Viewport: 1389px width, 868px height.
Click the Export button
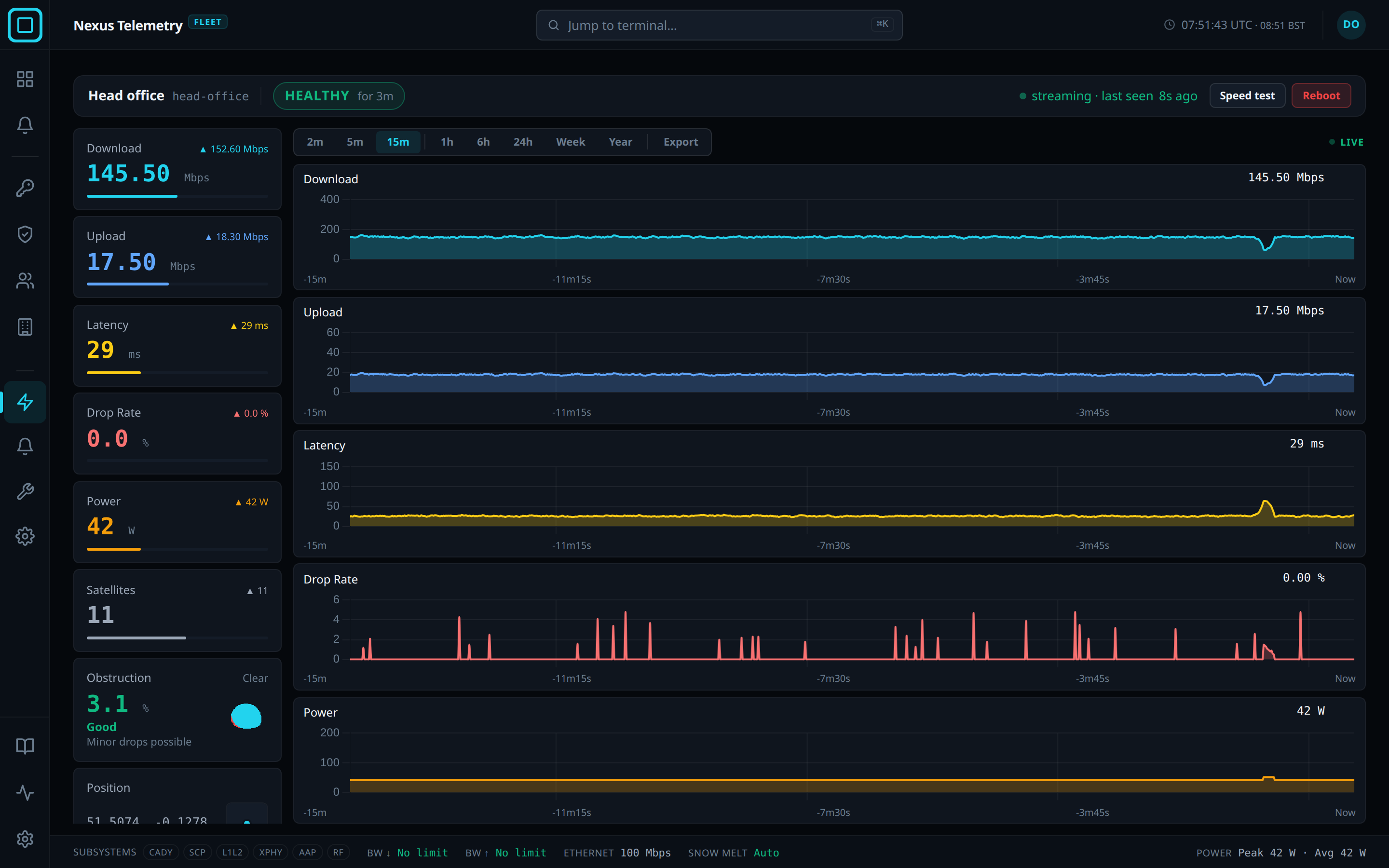click(681, 142)
